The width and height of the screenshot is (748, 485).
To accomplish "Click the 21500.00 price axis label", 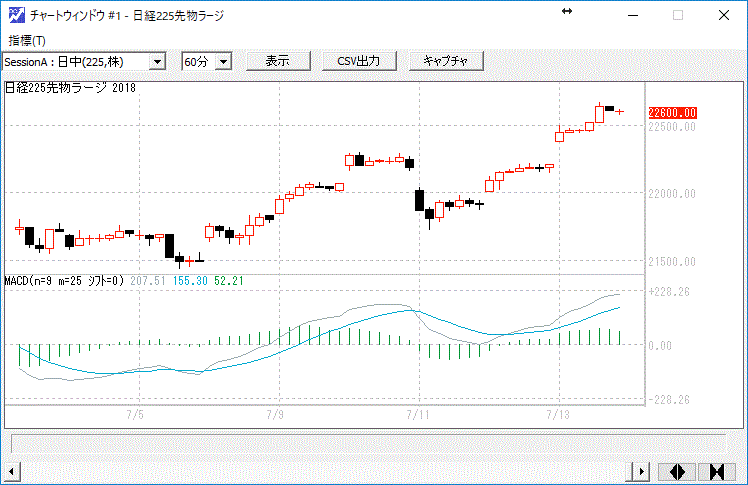I will (672, 262).
